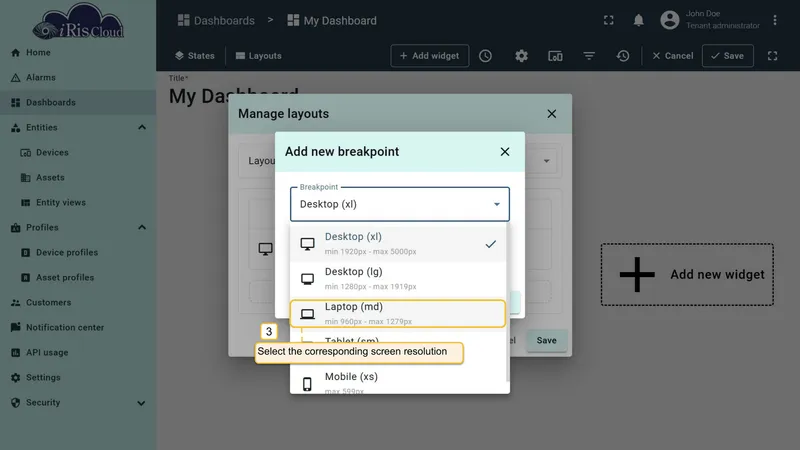Image resolution: width=800 pixels, height=450 pixels.
Task: Open dropdown arrow in Manage layouts
Action: pos(546,161)
